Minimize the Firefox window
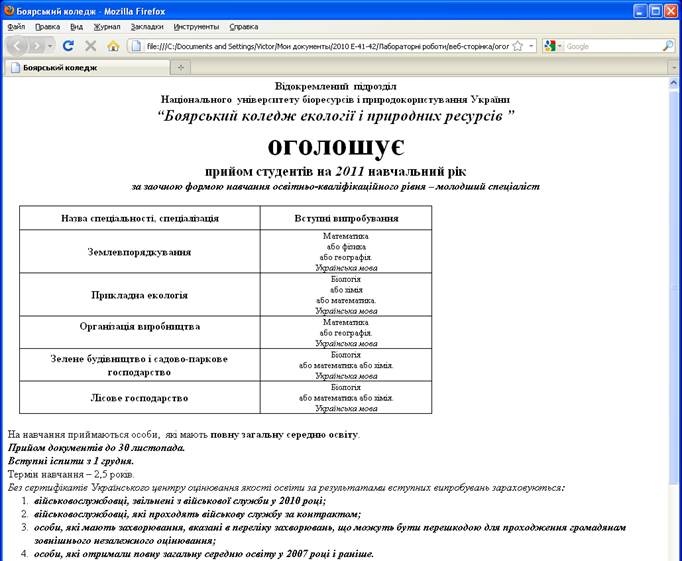 640,11
